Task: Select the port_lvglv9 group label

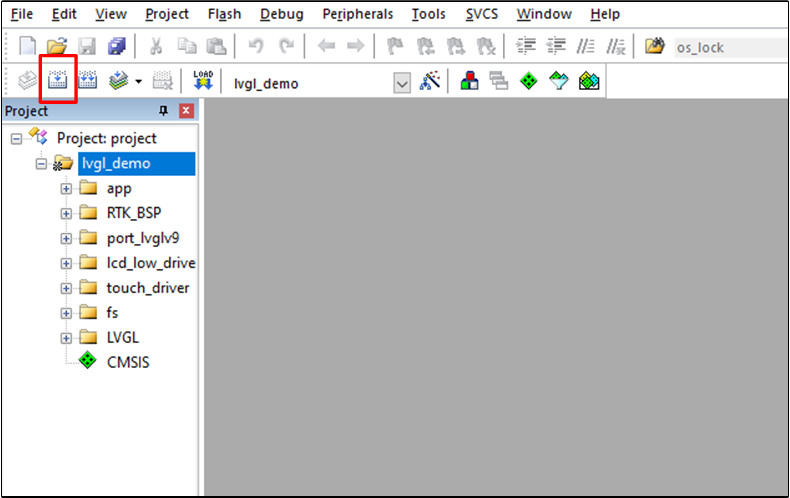Action: point(143,238)
